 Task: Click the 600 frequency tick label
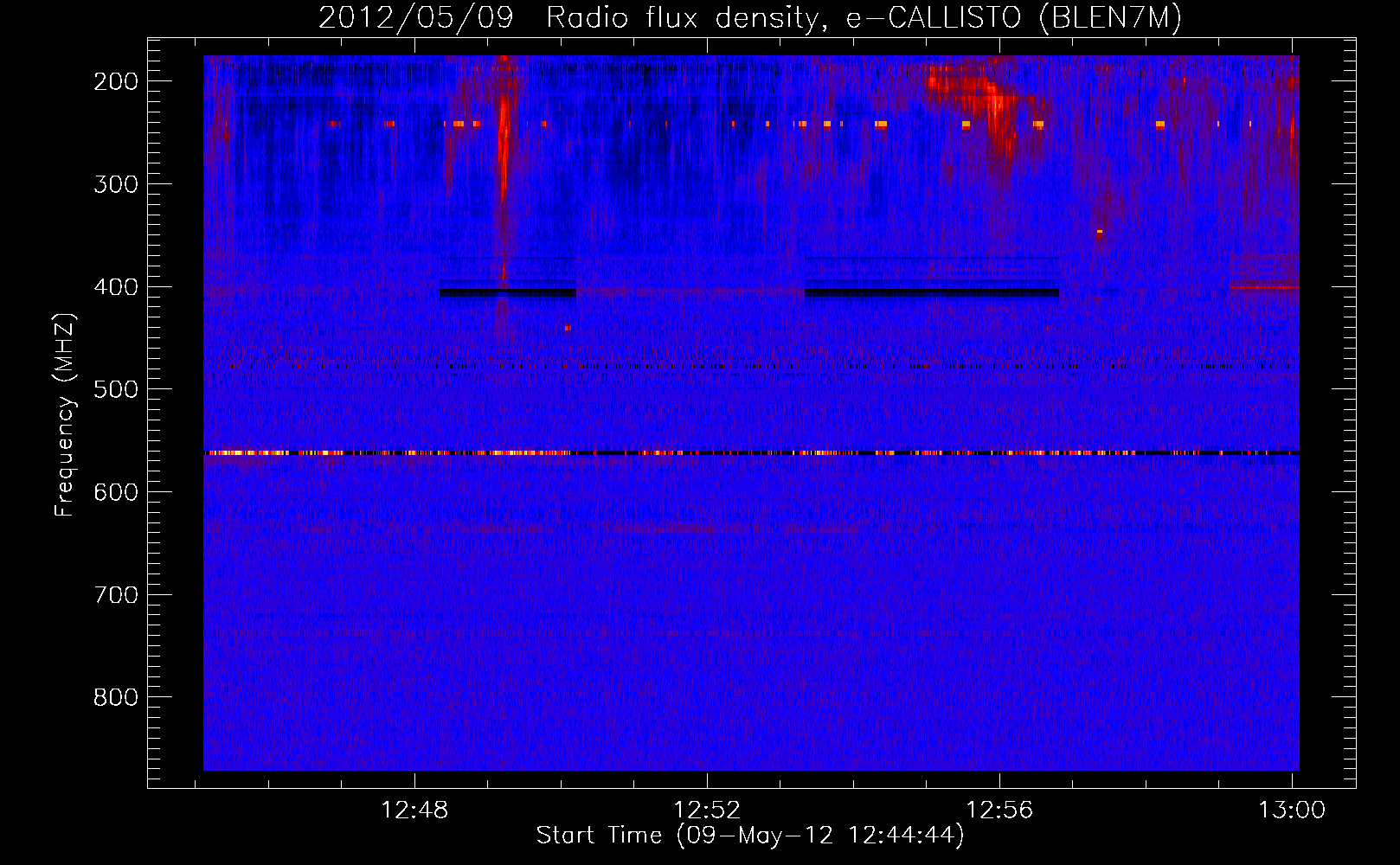116,492
